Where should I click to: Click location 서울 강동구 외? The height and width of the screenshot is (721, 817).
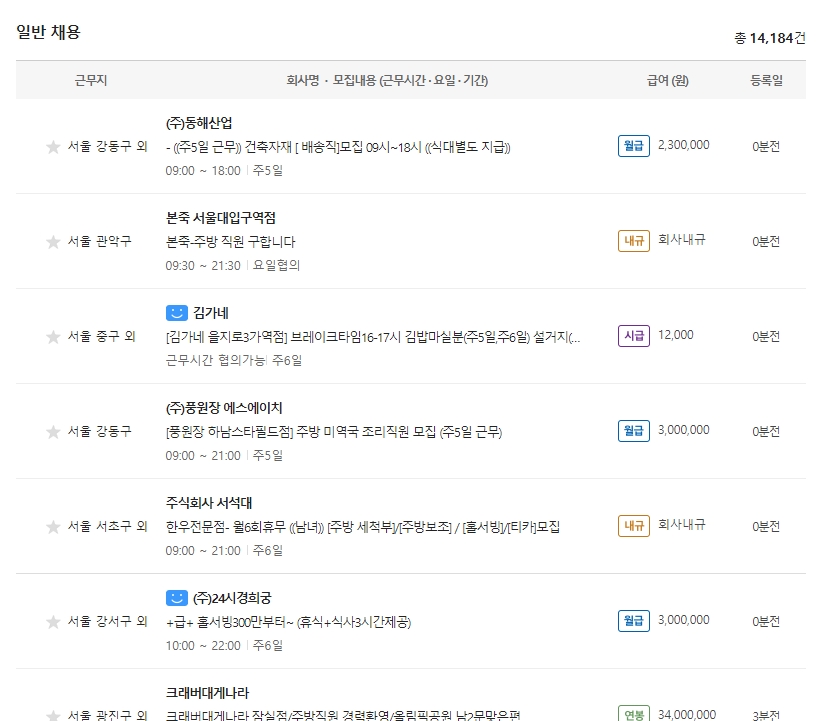[x=107, y=146]
